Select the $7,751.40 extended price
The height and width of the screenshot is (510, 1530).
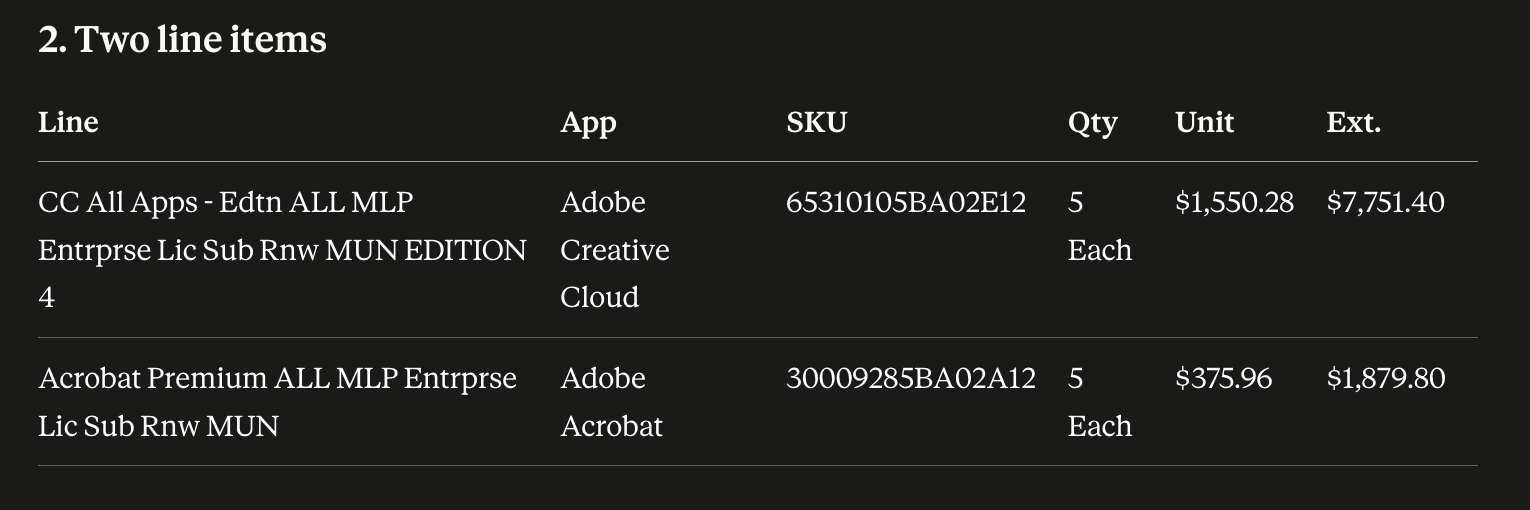click(1385, 202)
